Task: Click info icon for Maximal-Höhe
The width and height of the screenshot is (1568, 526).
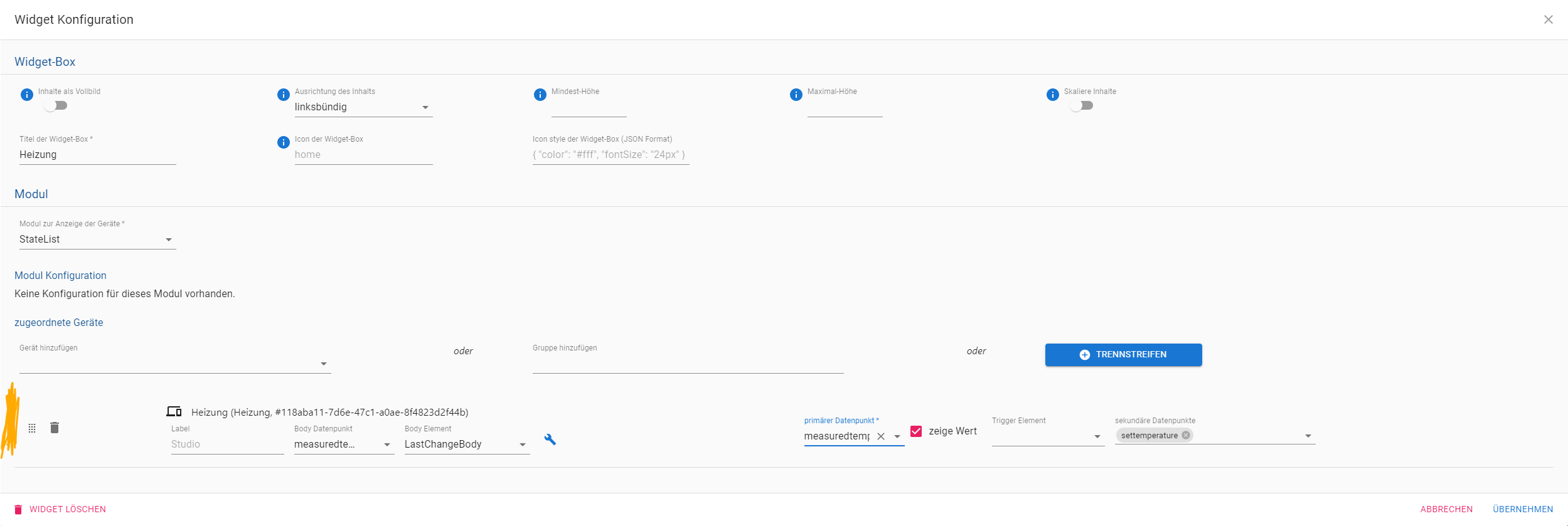Action: (796, 95)
